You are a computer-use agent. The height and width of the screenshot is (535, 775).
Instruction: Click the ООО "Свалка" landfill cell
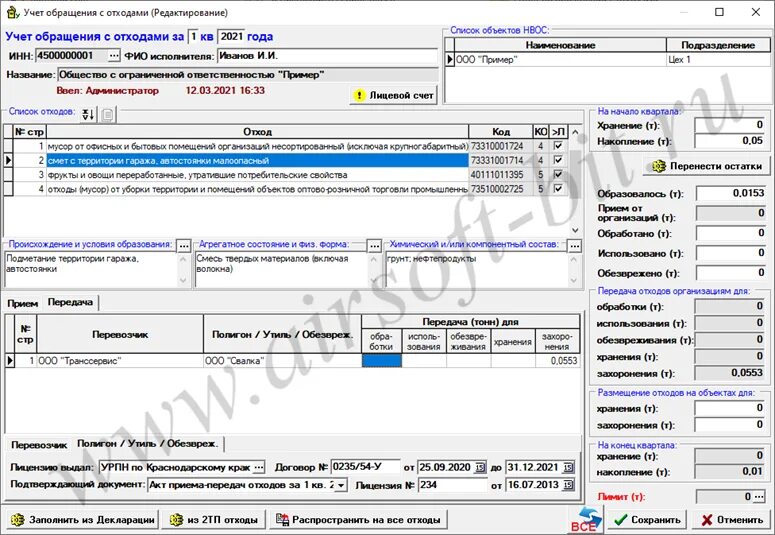(282, 361)
